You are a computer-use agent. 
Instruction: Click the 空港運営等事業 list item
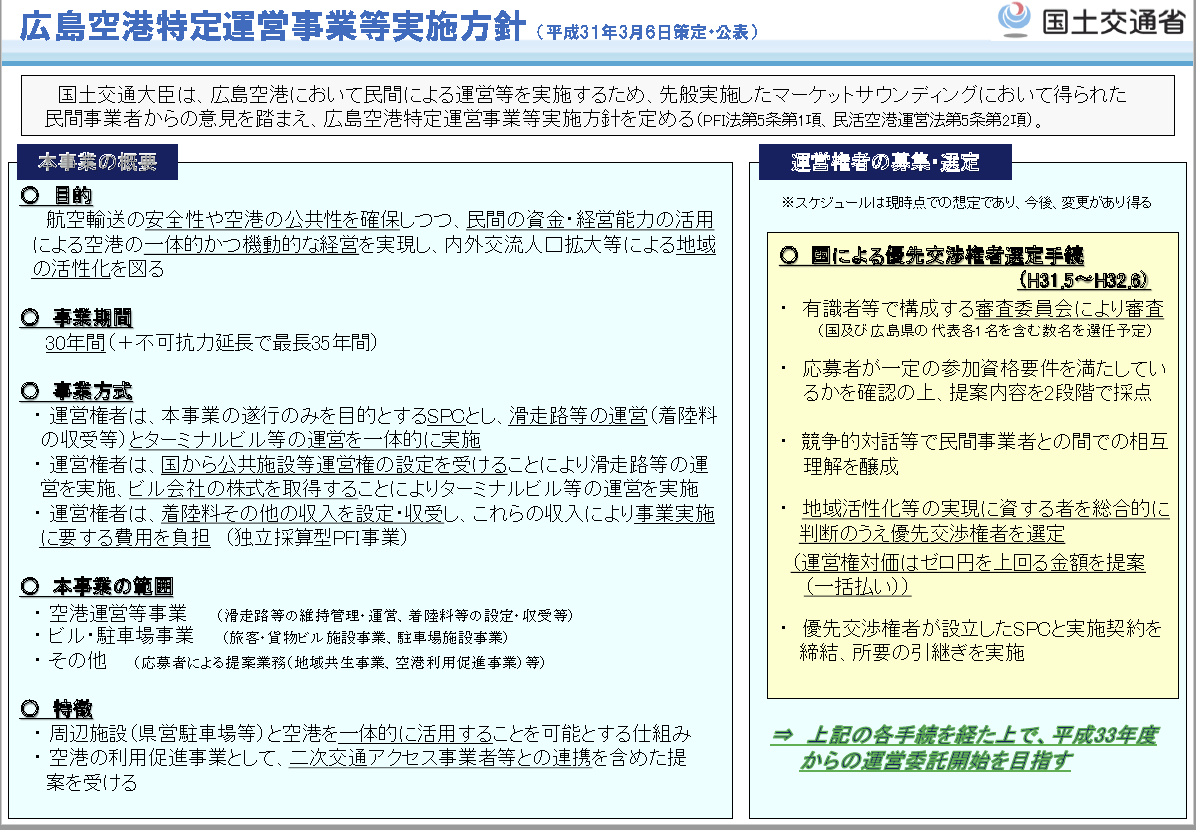pyautogui.click(x=118, y=613)
